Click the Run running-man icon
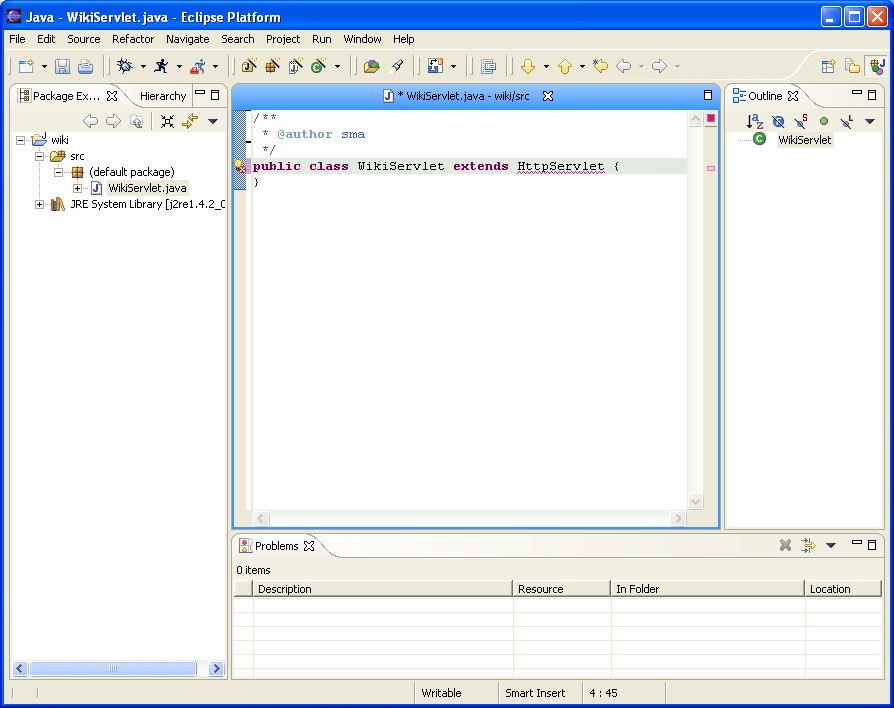Viewport: 894px width, 708px height. [161, 67]
